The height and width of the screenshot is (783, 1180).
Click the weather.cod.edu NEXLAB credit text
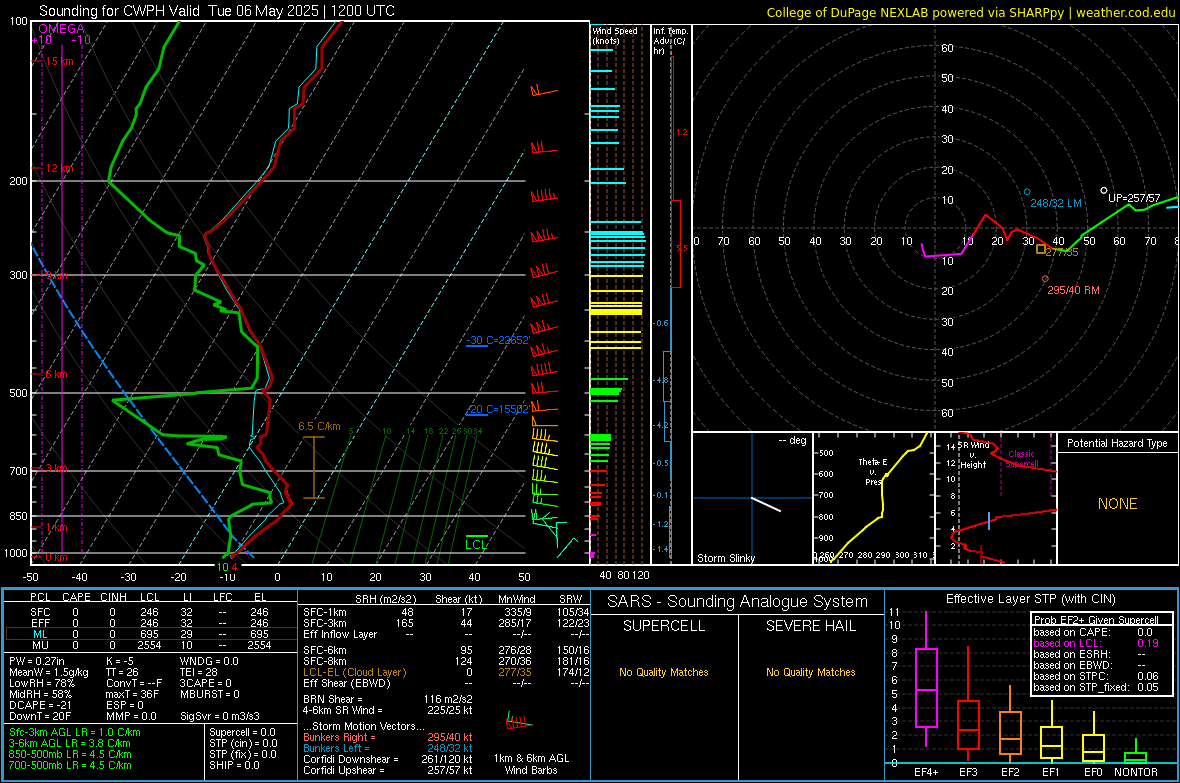pos(971,12)
